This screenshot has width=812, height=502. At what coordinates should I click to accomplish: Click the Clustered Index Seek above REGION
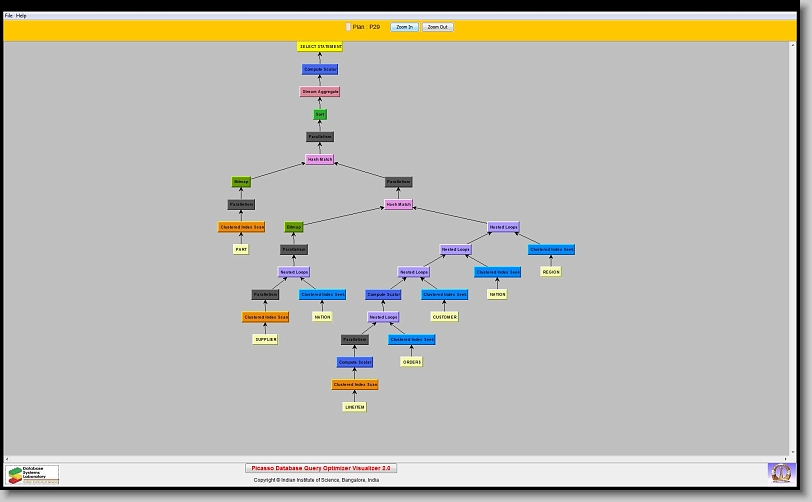point(551,249)
